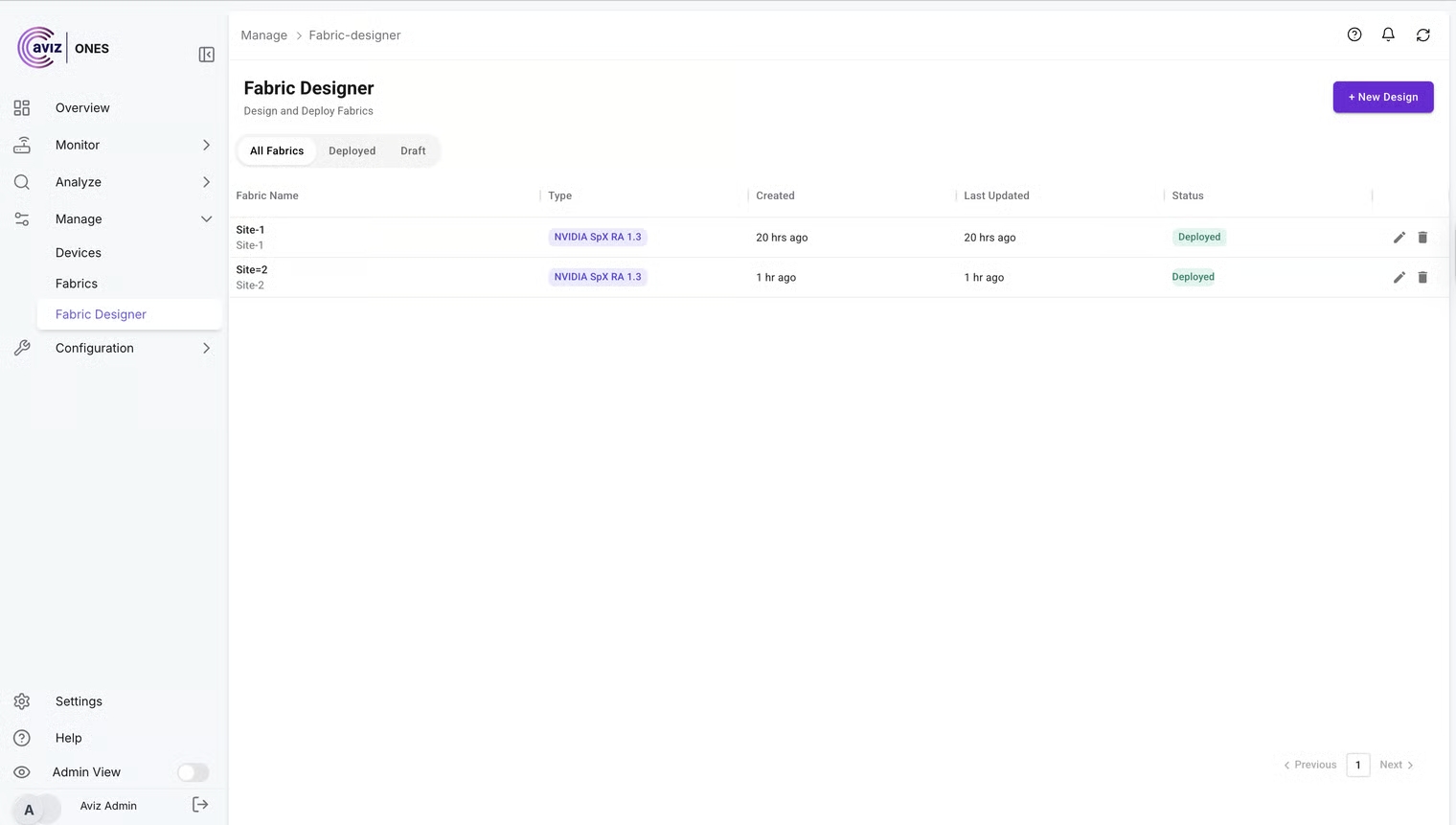The height and width of the screenshot is (825, 1456).
Task: Edit the Site=2 fabric design
Action: point(1399,278)
